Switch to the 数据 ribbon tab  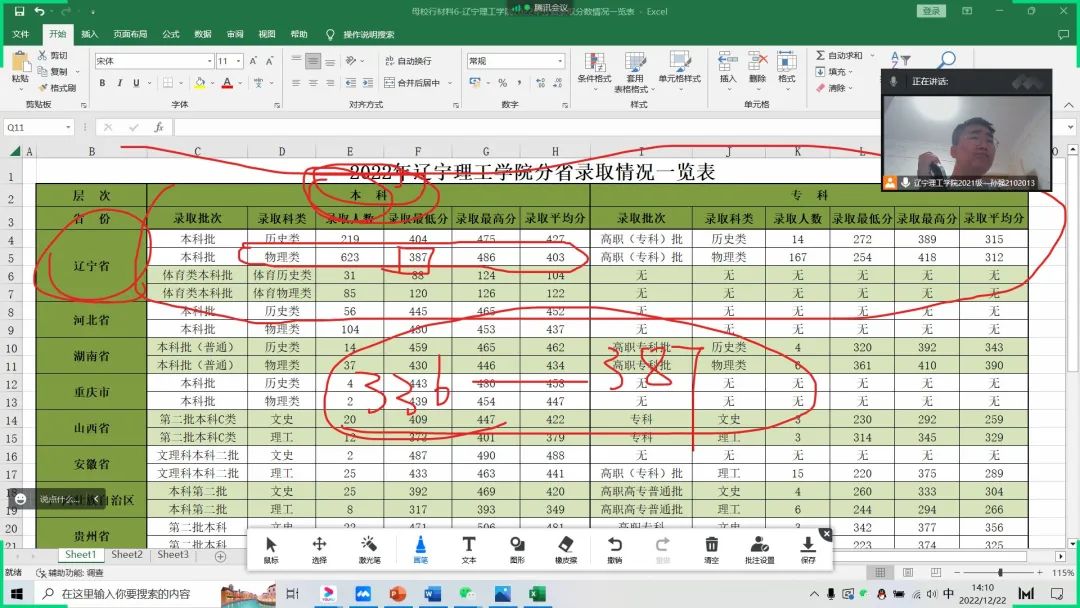[202, 34]
